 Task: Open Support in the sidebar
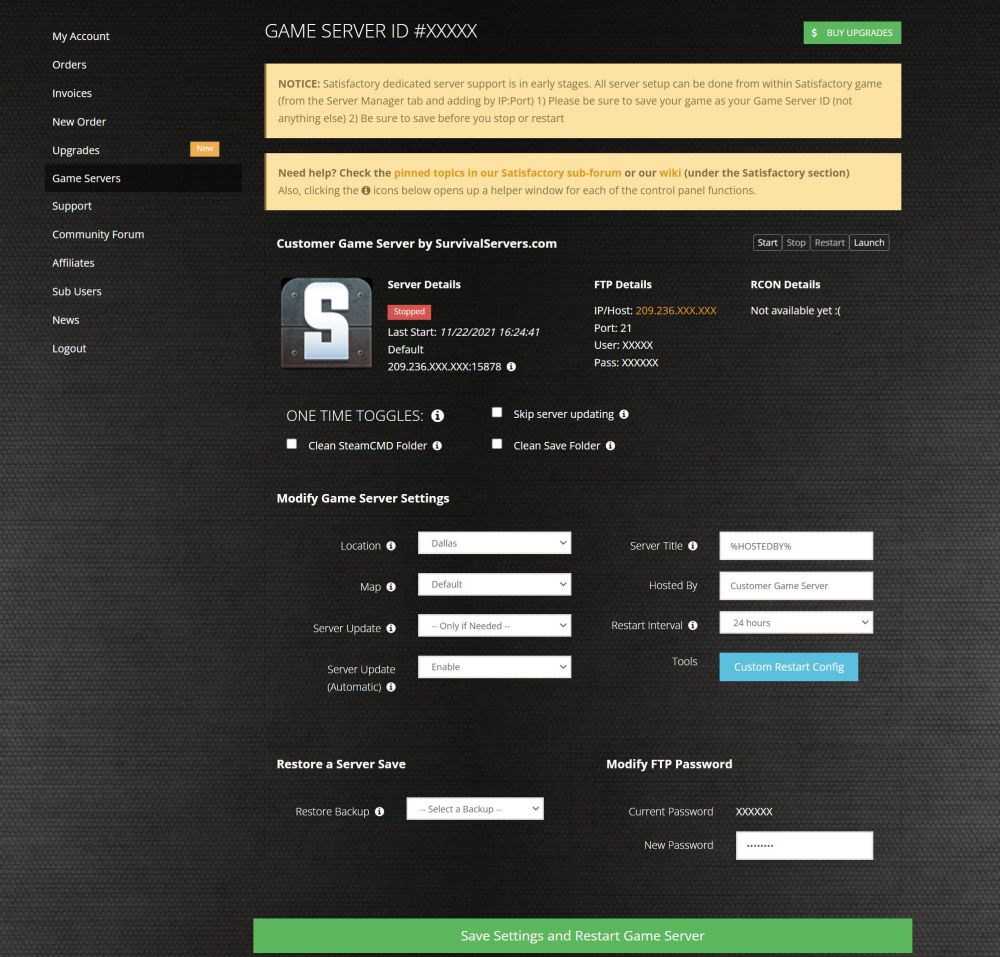point(71,206)
